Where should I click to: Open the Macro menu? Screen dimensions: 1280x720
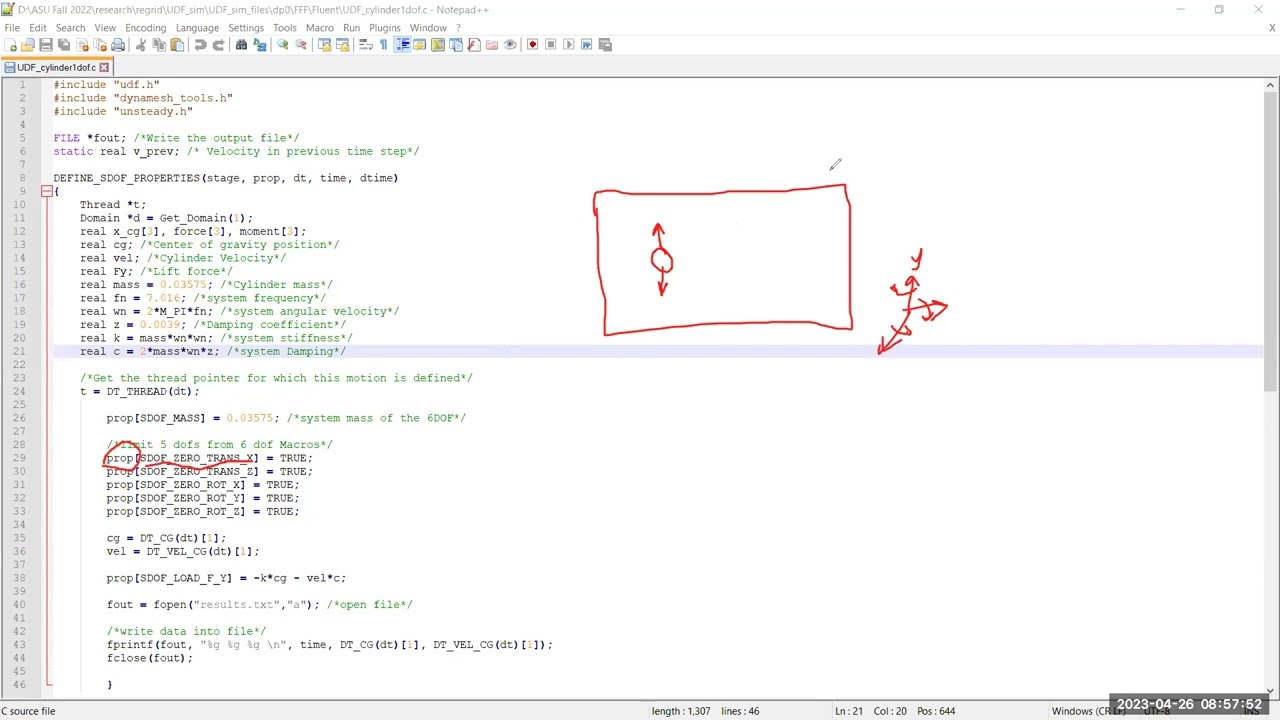[320, 28]
